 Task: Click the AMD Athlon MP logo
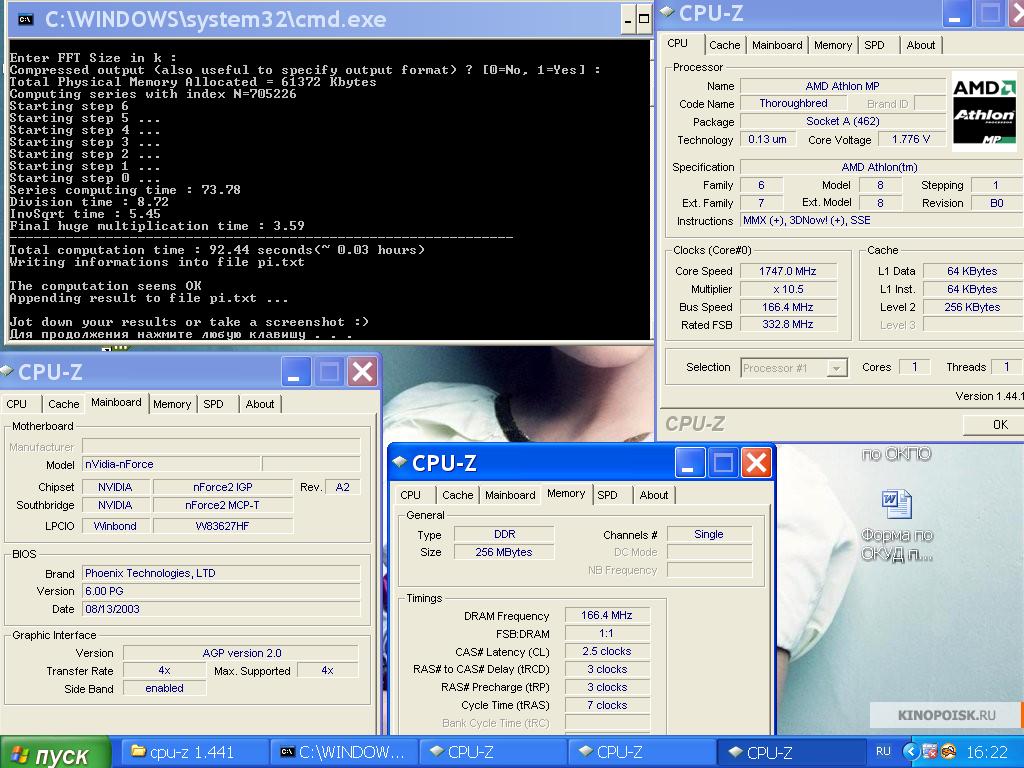pos(984,111)
